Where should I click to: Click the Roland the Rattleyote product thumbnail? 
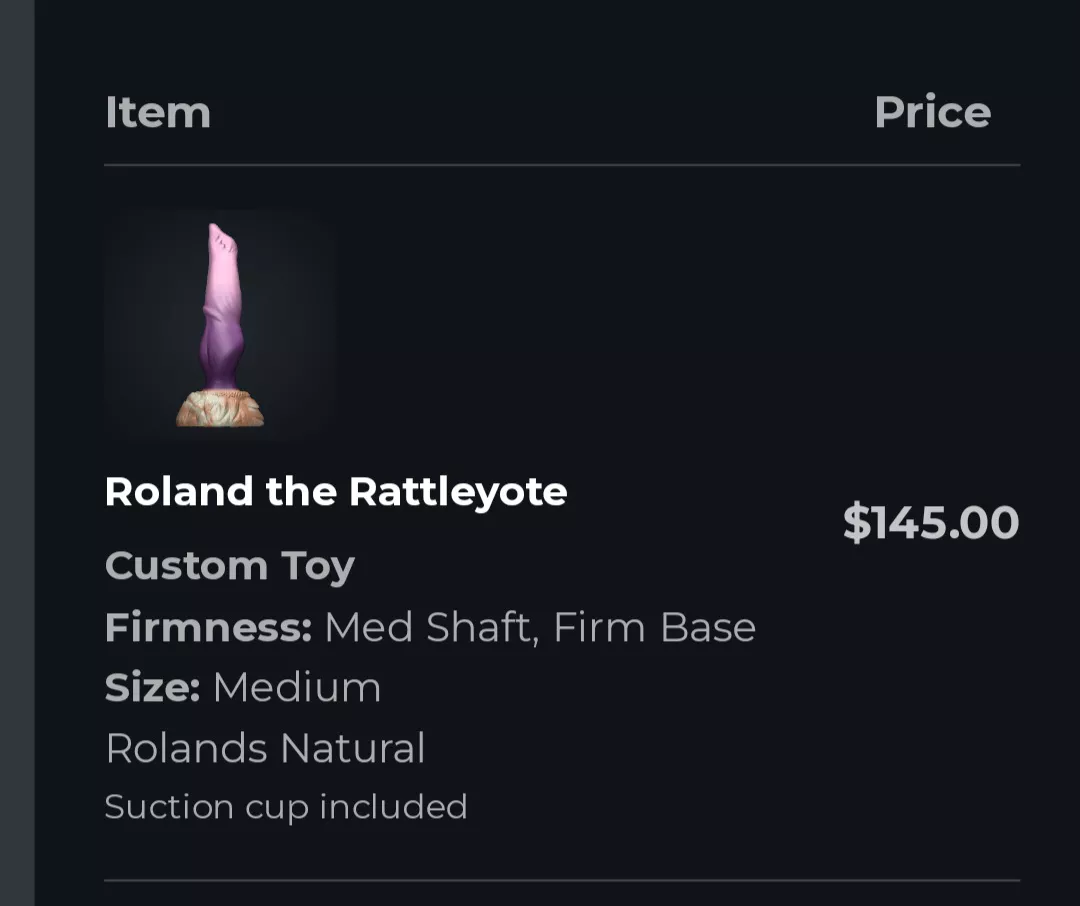click(x=220, y=325)
